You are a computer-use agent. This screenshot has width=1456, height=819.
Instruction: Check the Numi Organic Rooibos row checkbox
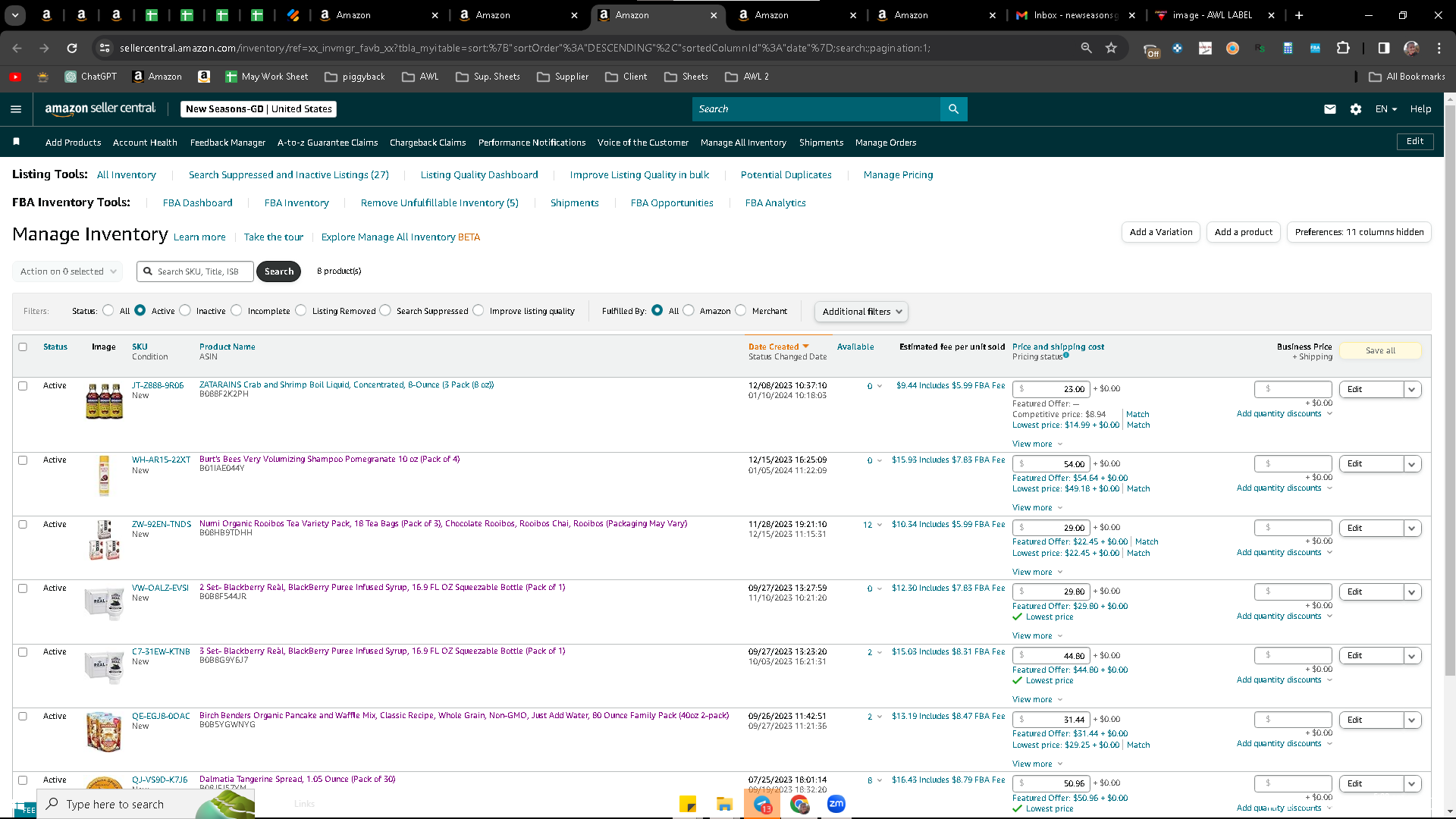tap(23, 525)
